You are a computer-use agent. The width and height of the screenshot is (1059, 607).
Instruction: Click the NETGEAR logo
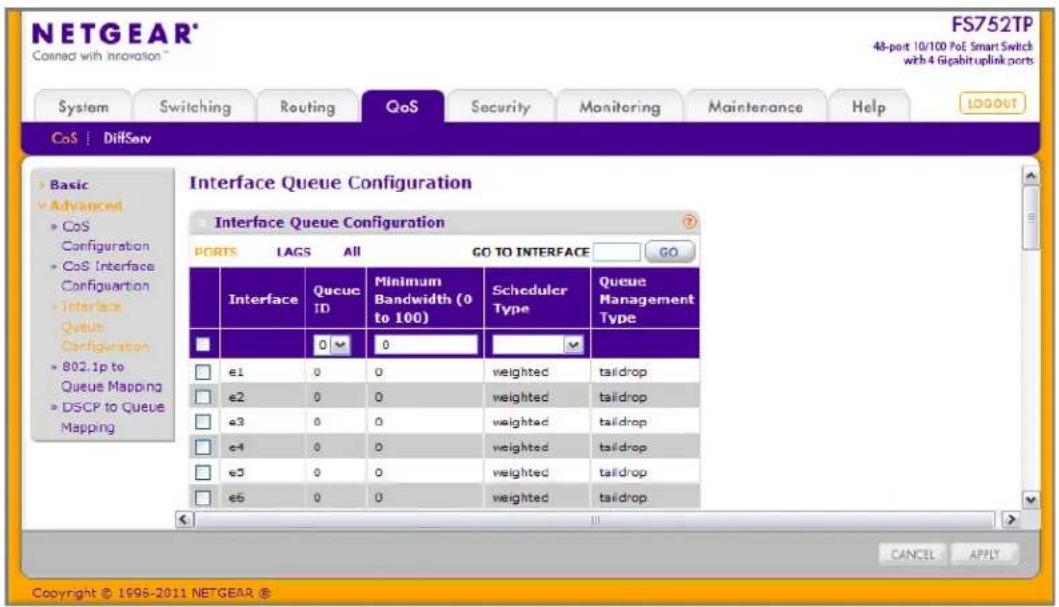coord(115,42)
